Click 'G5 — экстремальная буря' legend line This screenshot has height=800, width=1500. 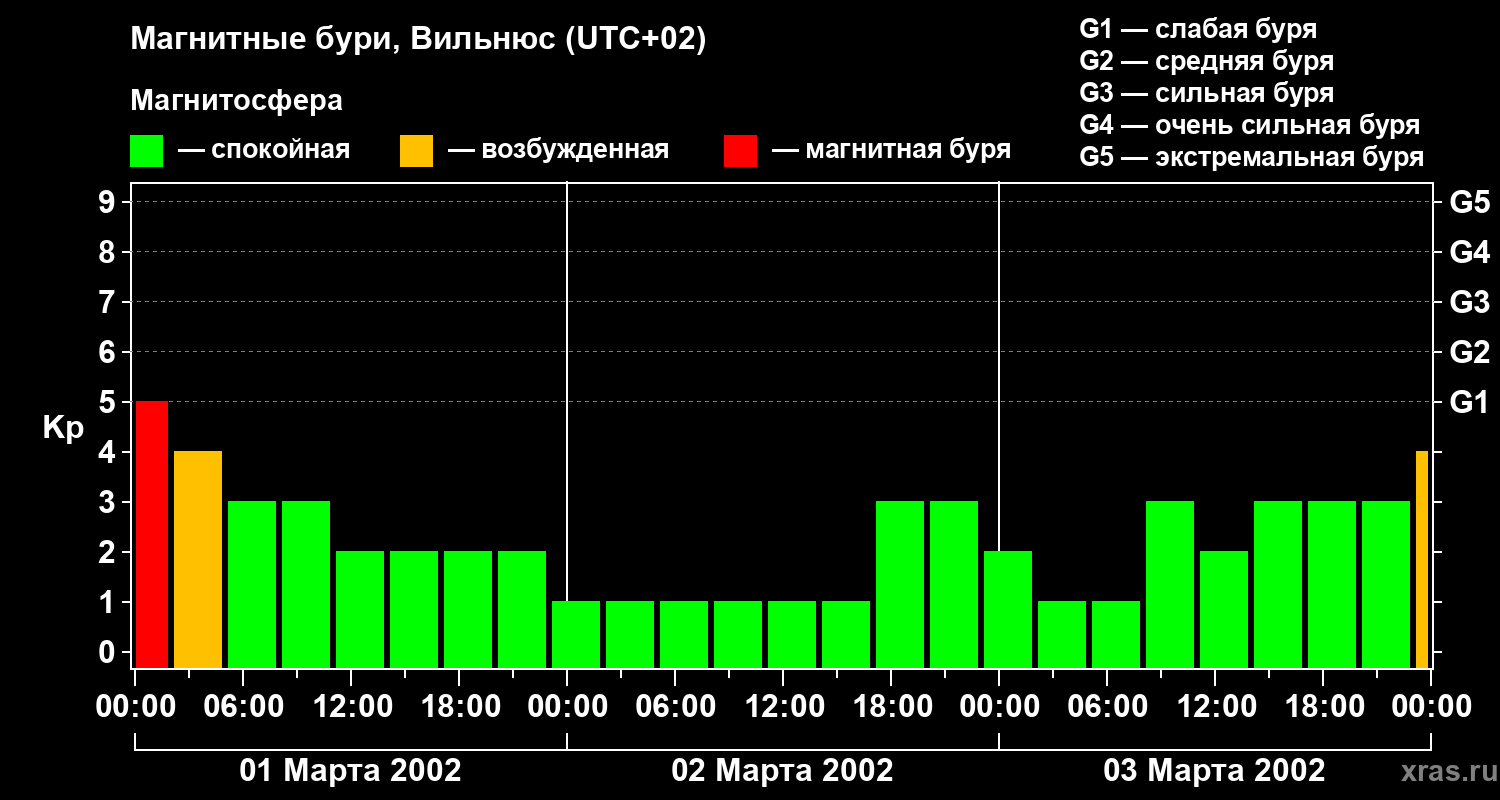click(1252, 157)
